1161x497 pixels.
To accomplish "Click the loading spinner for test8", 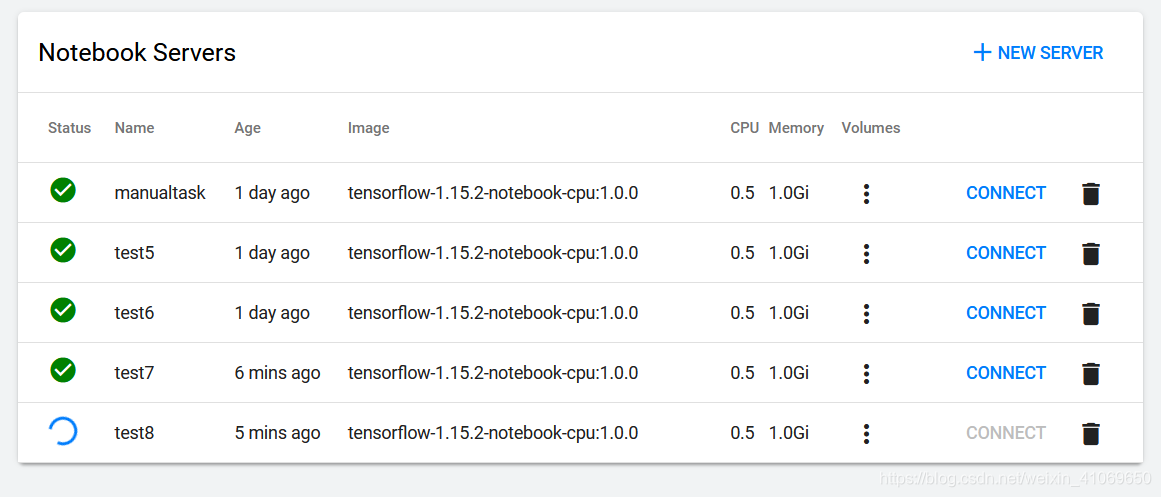I will click(63, 431).
